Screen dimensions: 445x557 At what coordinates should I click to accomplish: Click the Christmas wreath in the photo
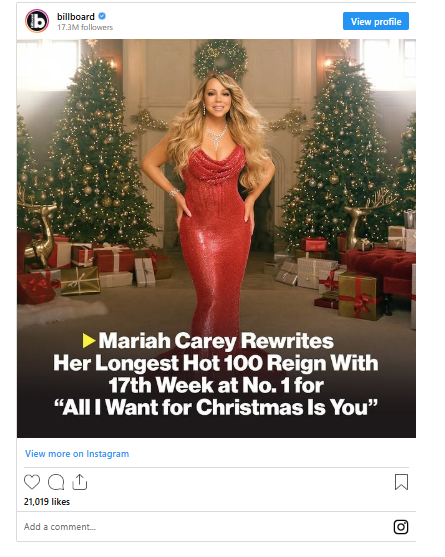pyautogui.click(x=221, y=59)
